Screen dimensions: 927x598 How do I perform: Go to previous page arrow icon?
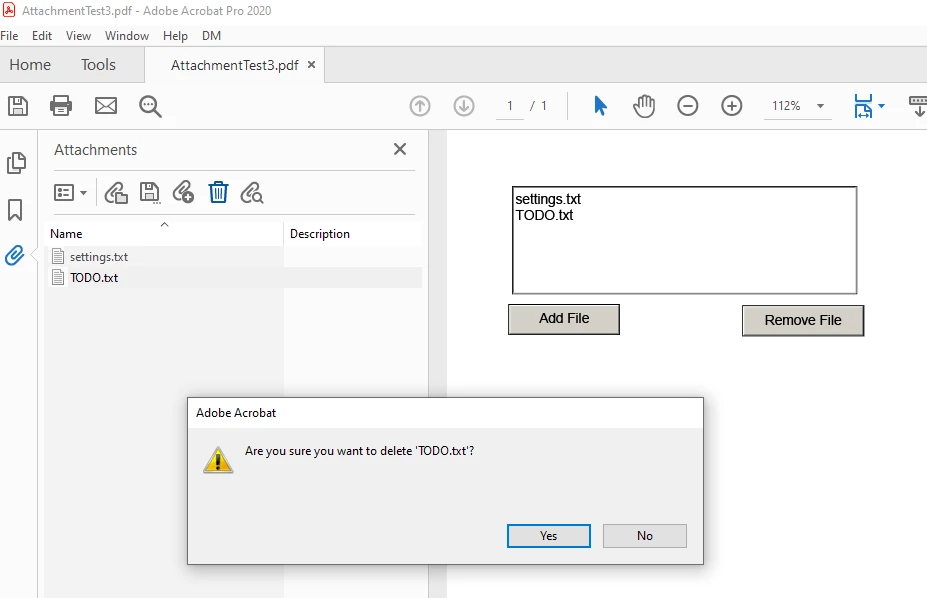pyautogui.click(x=420, y=106)
